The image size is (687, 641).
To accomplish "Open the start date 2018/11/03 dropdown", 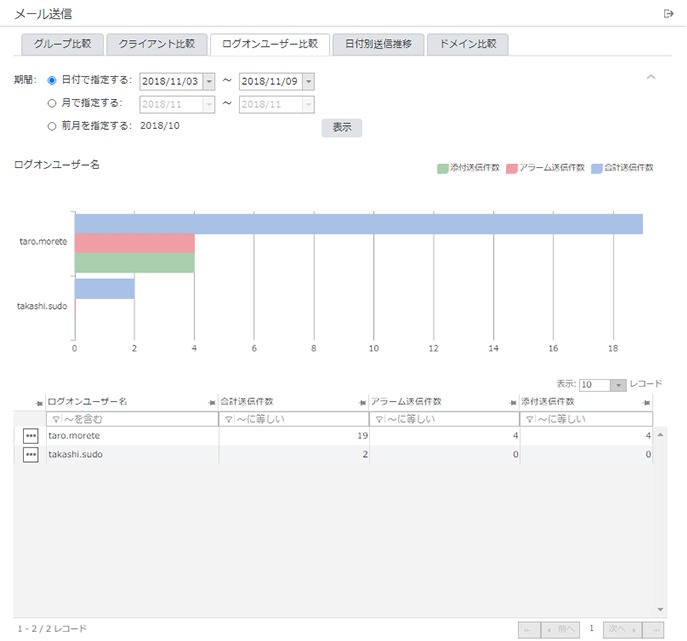I will click(209, 81).
